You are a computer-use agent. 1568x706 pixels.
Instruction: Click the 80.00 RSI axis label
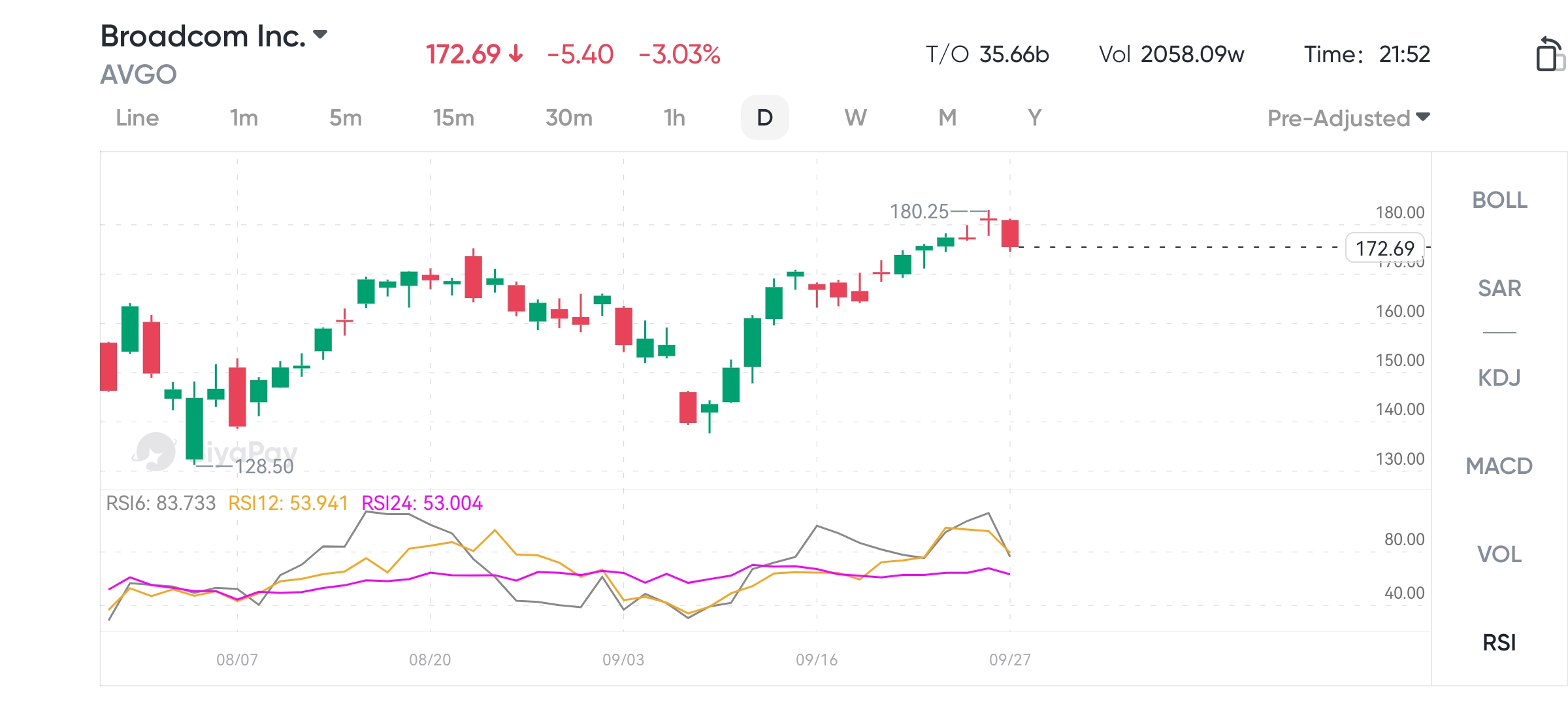point(1405,539)
